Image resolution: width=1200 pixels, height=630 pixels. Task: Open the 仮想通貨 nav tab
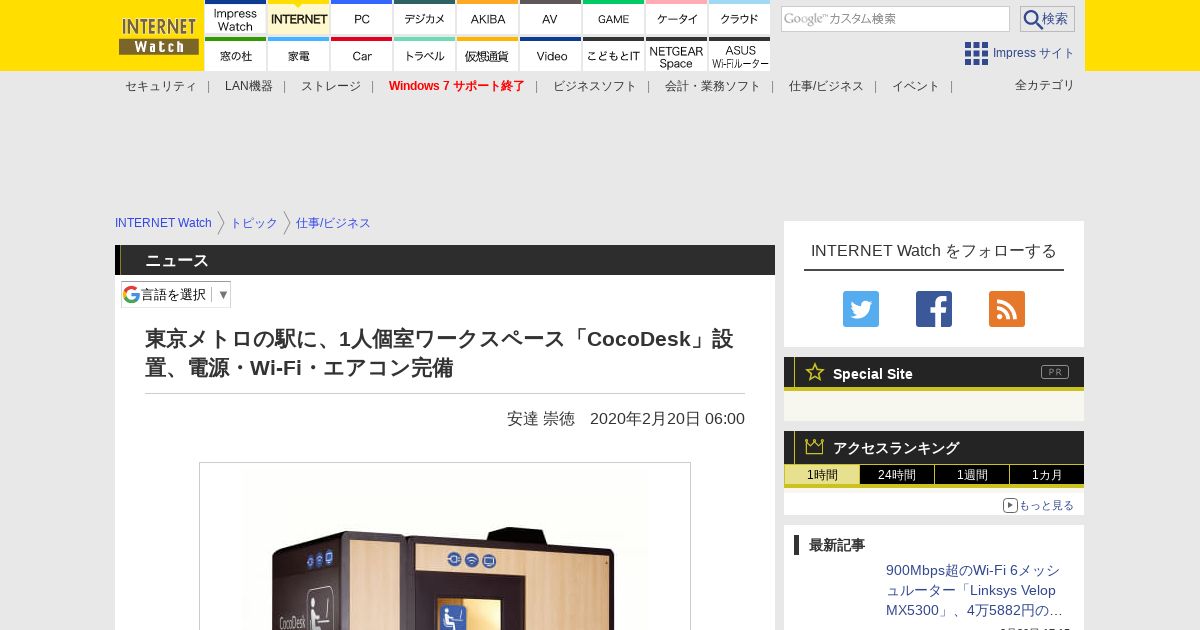point(487,54)
